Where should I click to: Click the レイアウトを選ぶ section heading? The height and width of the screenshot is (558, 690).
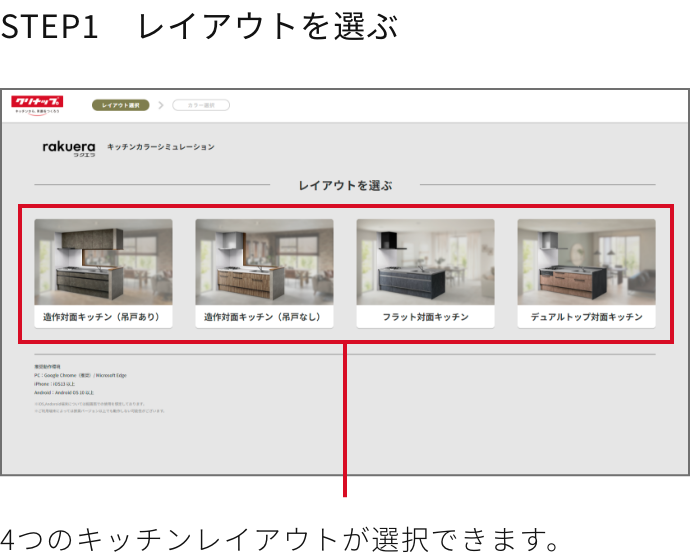(345, 185)
